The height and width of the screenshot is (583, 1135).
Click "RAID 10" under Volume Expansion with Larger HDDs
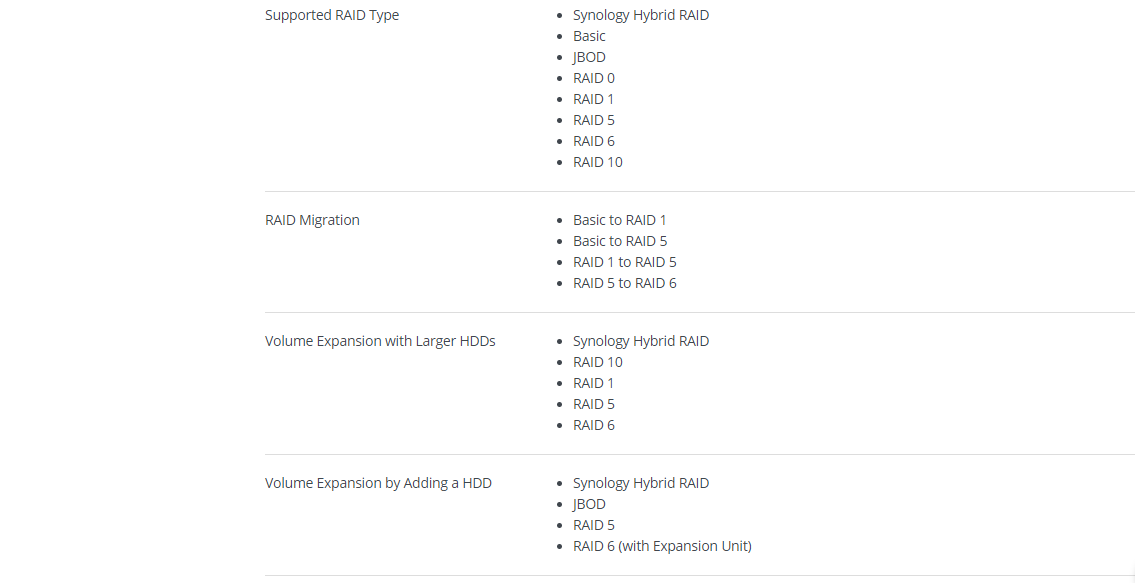tap(598, 362)
